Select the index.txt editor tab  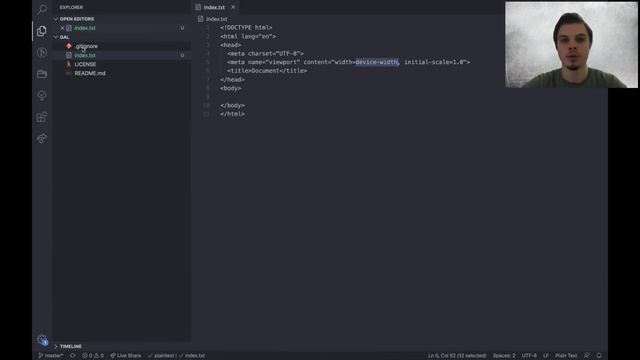[x=215, y=7]
